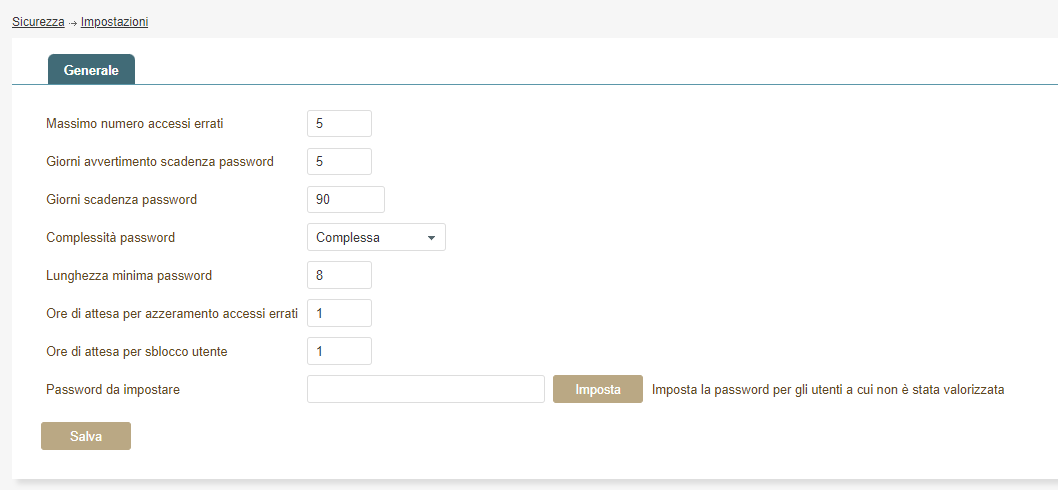The image size is (1058, 490).
Task: Click the 'Giorni scadenza password' label text
Action: [122, 200]
